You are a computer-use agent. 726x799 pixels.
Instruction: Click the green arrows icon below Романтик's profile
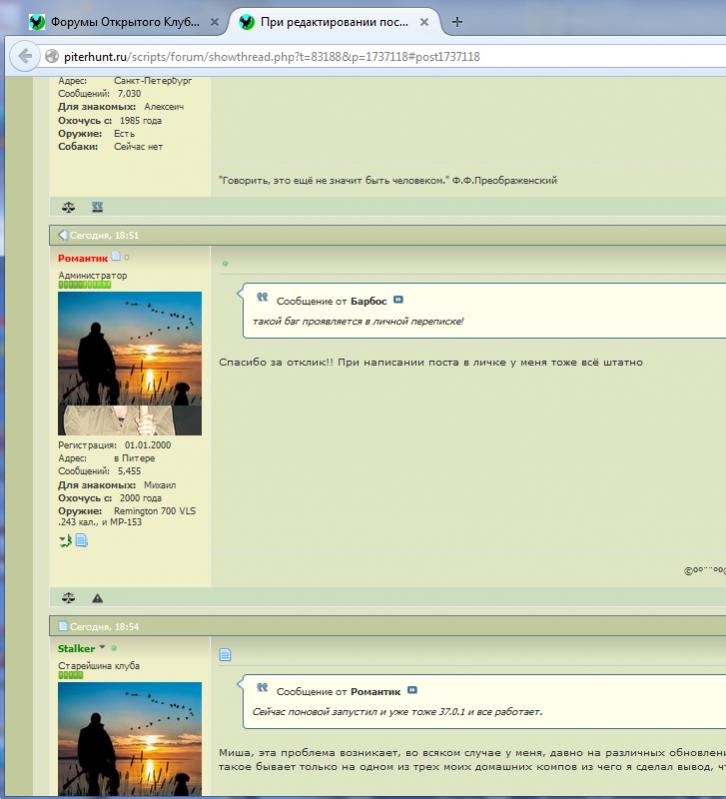65,541
